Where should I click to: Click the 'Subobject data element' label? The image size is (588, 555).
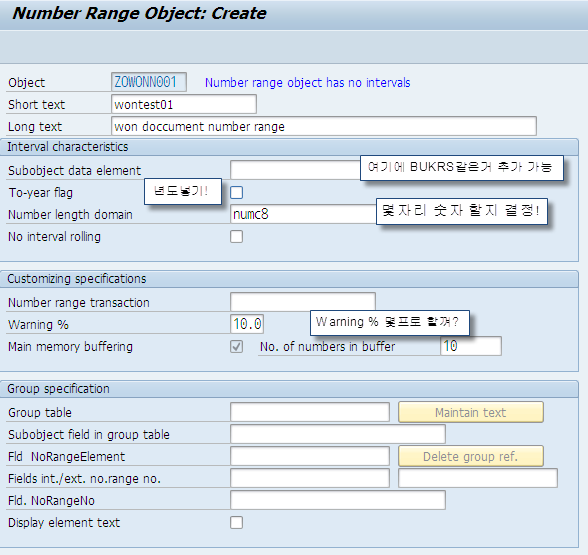point(75,171)
